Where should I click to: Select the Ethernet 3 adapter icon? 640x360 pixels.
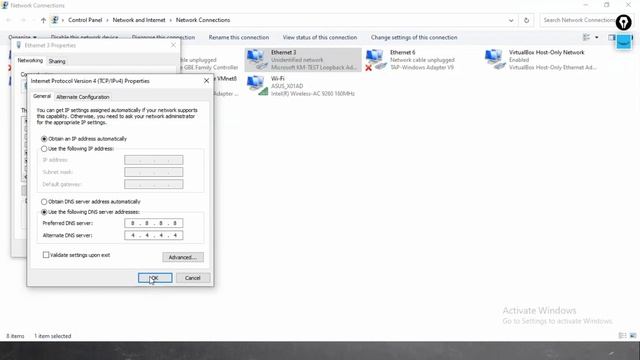(256, 60)
